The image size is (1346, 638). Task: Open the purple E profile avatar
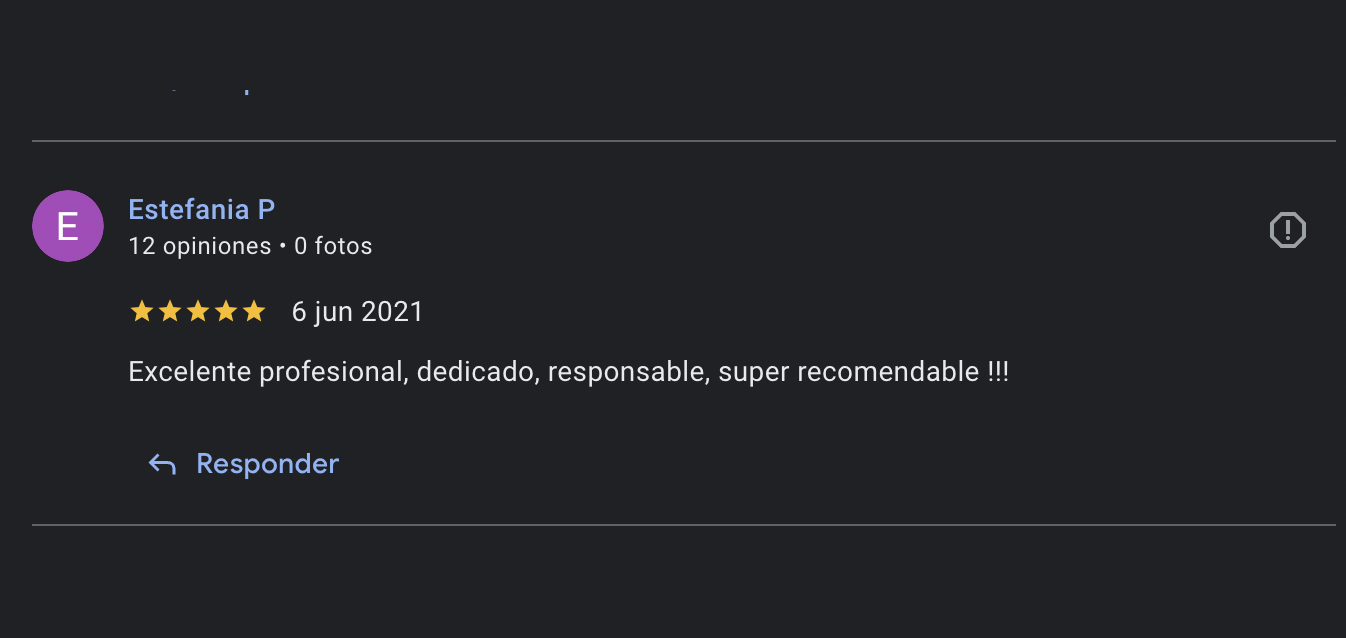68,226
